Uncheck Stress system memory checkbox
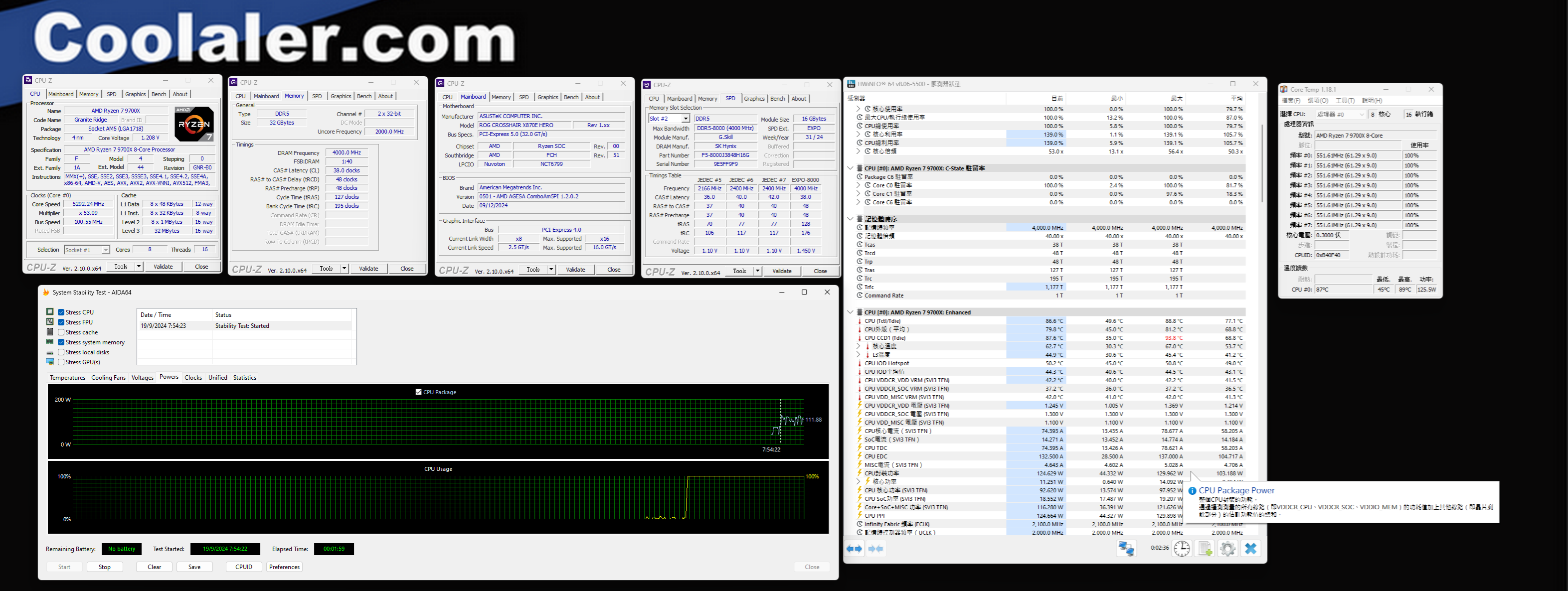The image size is (1568, 591). [61, 342]
